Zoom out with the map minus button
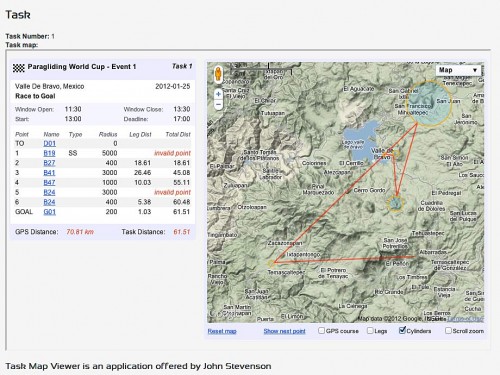This screenshot has width=500, height=375. [218, 104]
